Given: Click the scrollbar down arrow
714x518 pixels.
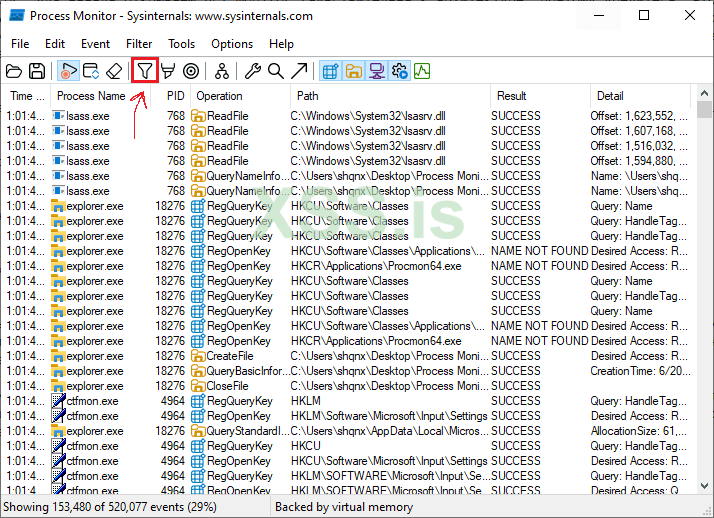Looking at the screenshot, I should 704,486.
